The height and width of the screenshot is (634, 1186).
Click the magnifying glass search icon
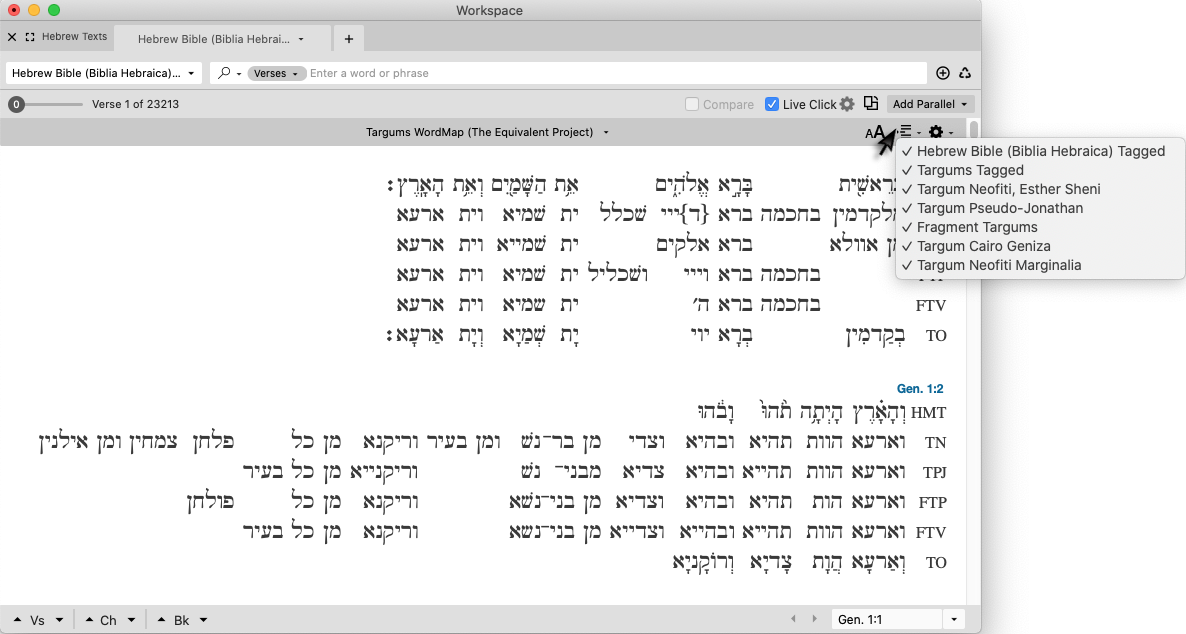pyautogui.click(x=225, y=73)
